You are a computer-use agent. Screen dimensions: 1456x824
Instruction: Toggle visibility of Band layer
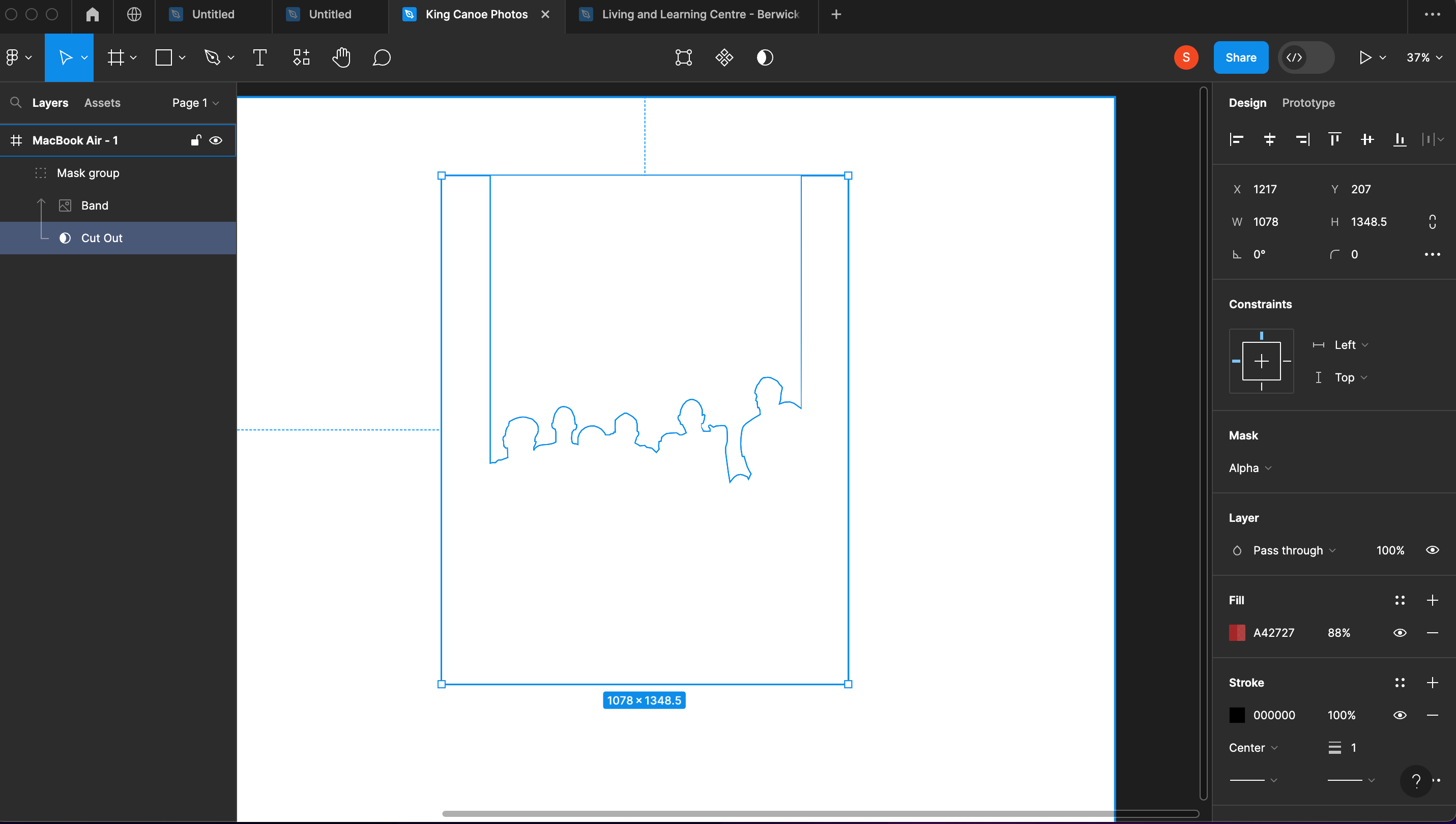(216, 205)
